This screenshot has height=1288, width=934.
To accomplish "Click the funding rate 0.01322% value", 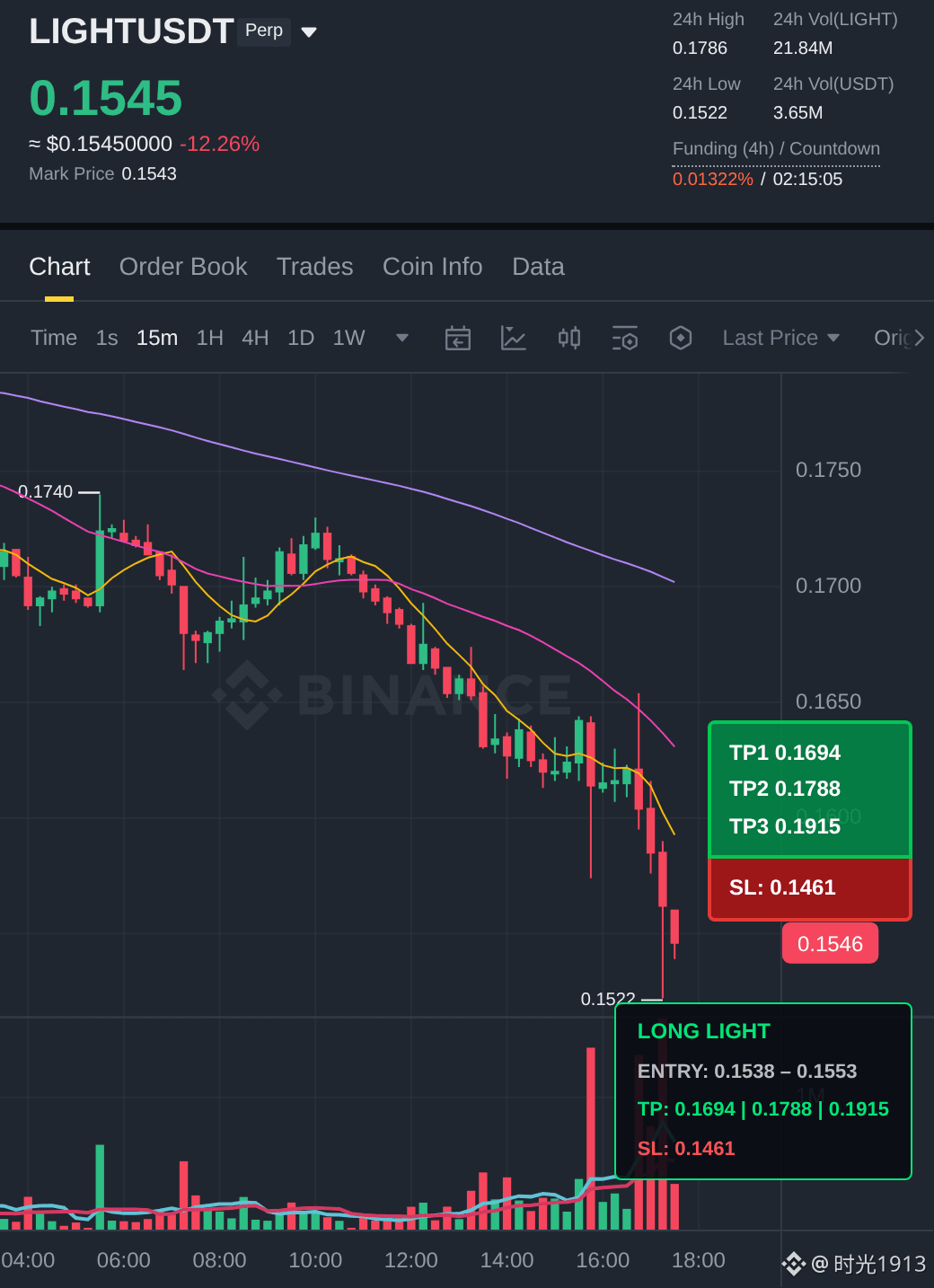I will coord(713,179).
